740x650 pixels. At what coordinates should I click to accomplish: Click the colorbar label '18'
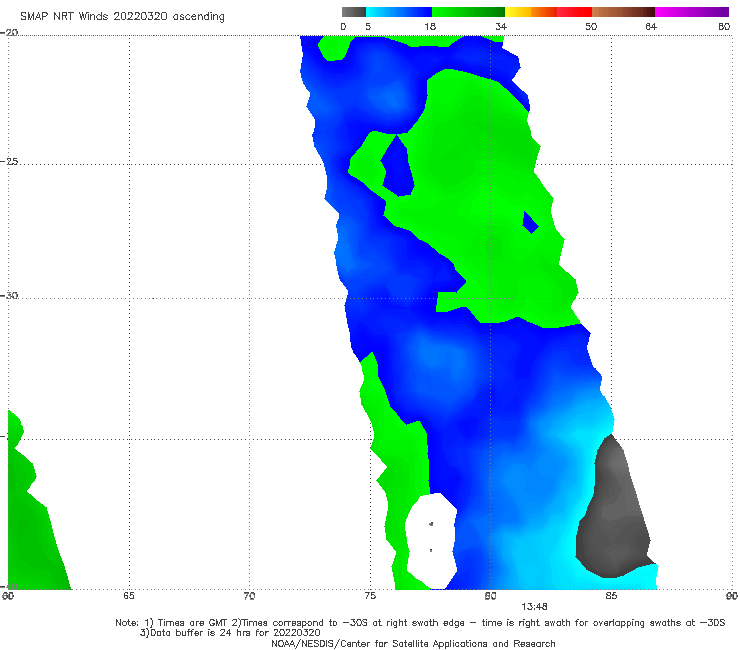(x=430, y=26)
